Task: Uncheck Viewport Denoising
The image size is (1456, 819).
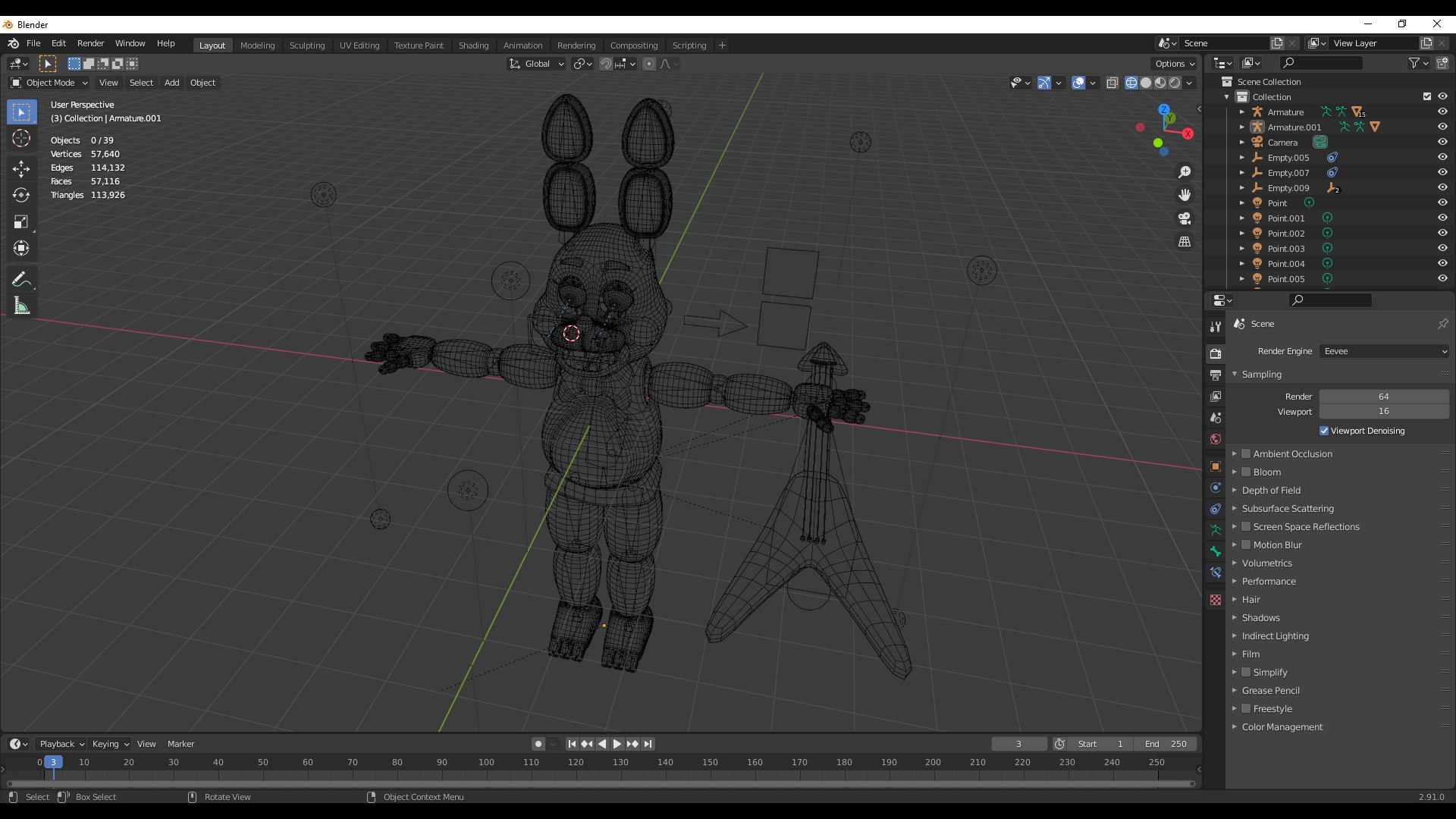Action: pos(1324,431)
